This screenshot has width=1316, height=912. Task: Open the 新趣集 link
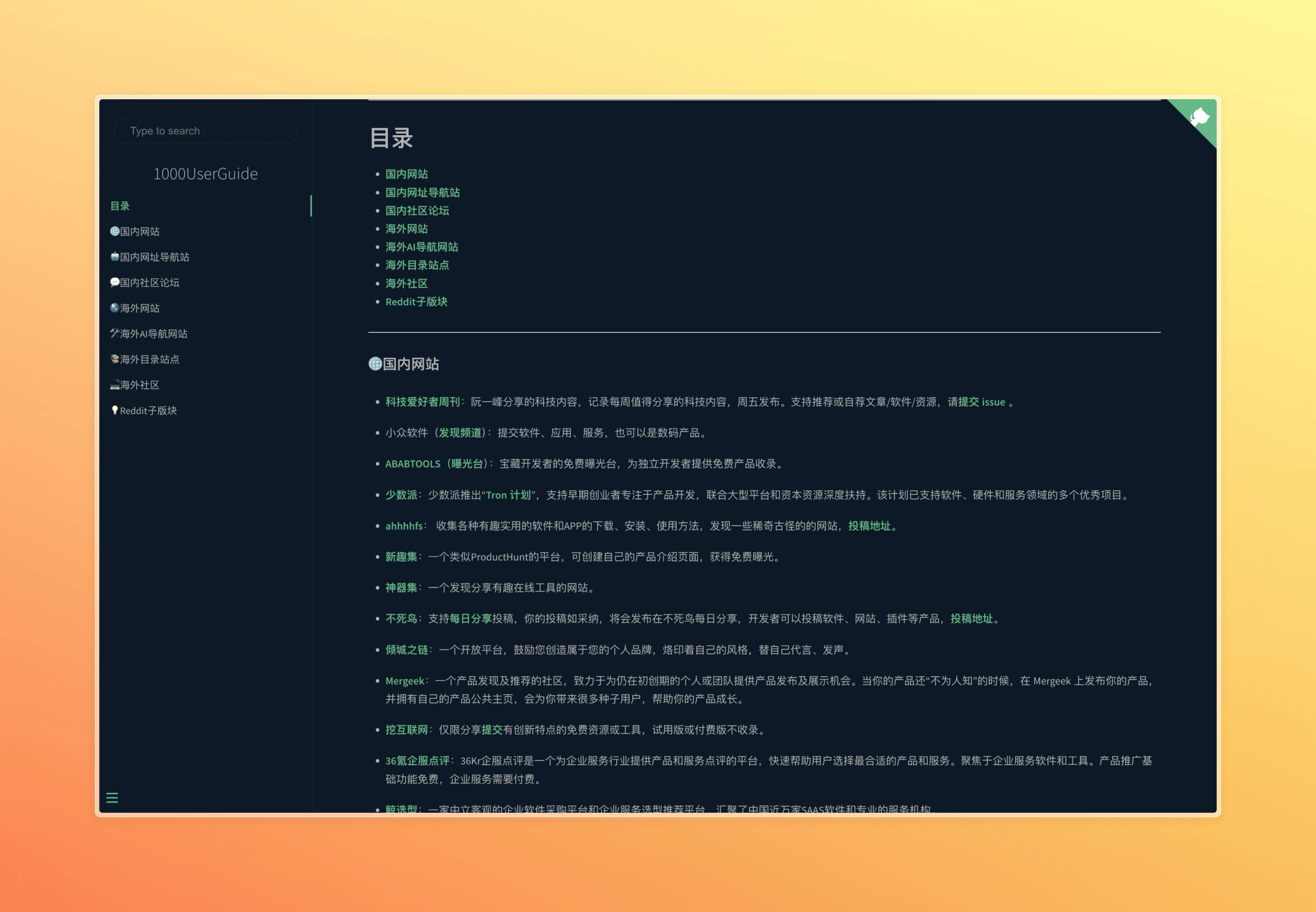(401, 556)
